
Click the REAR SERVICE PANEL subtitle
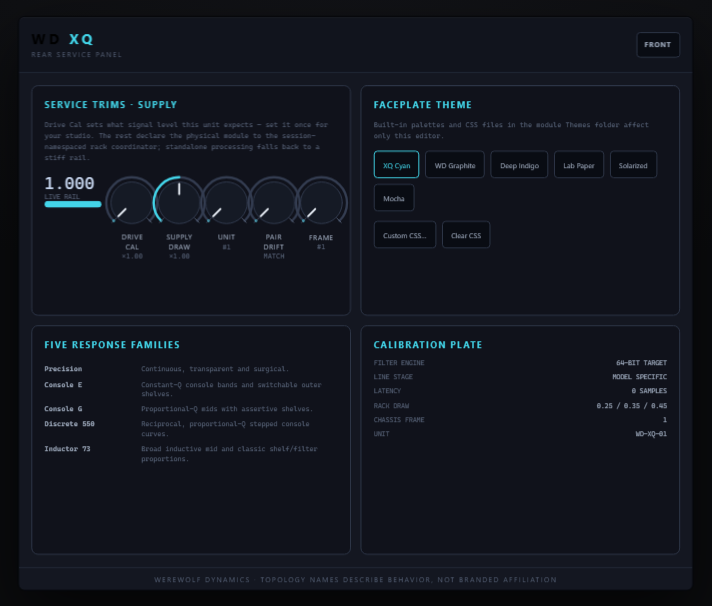click(76, 54)
